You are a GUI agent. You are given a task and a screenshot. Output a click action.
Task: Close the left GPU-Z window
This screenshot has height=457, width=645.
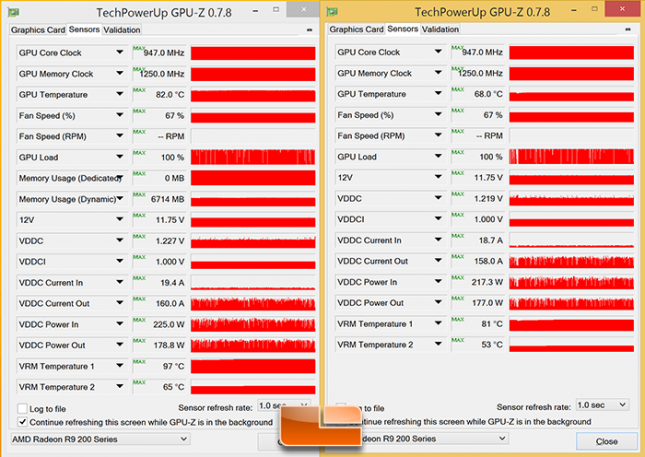pyautogui.click(x=303, y=9)
